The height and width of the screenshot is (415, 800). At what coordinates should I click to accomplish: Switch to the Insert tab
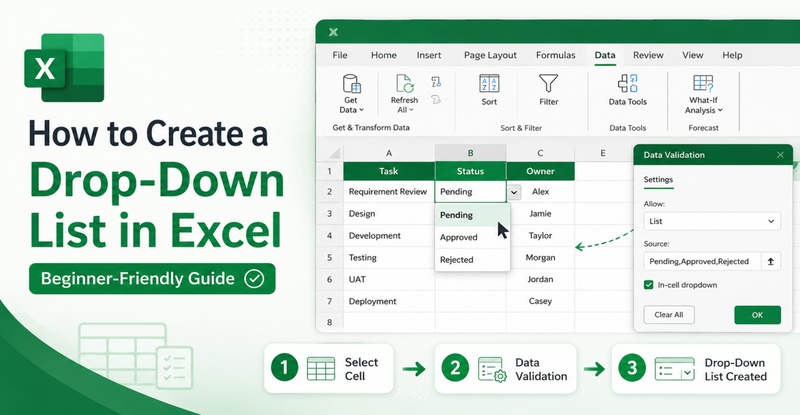click(x=429, y=55)
